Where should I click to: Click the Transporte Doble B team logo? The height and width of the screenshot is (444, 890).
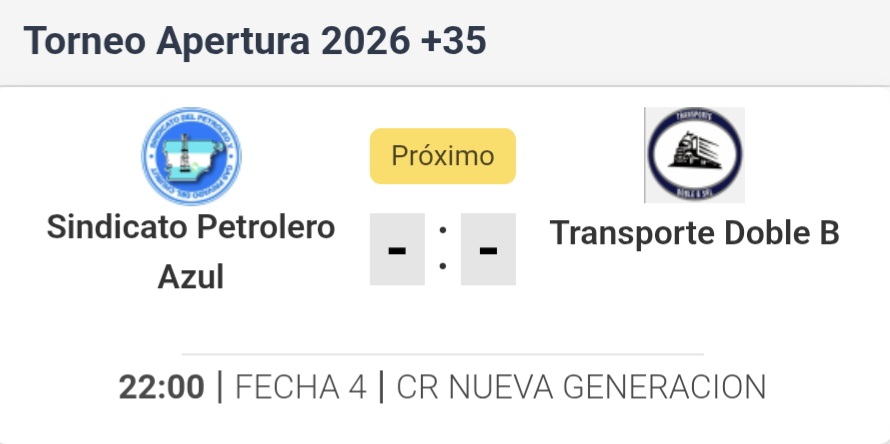[x=694, y=155]
